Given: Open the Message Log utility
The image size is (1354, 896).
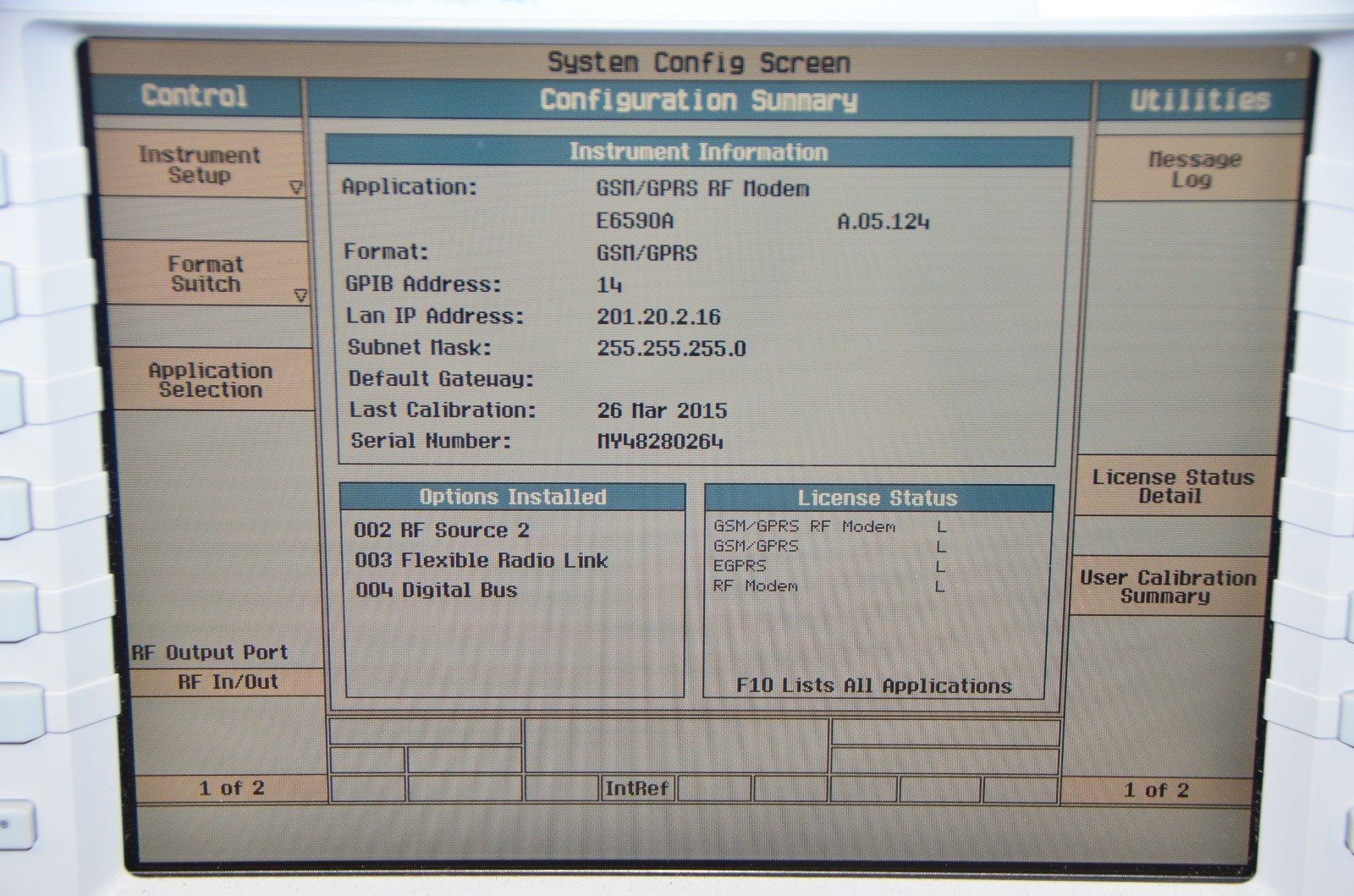Looking at the screenshot, I should (x=1194, y=169).
